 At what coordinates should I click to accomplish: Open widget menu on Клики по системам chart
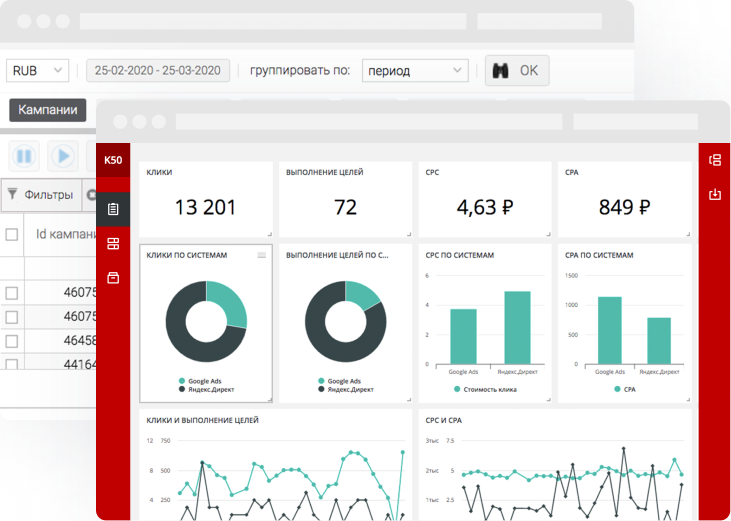(x=262, y=256)
